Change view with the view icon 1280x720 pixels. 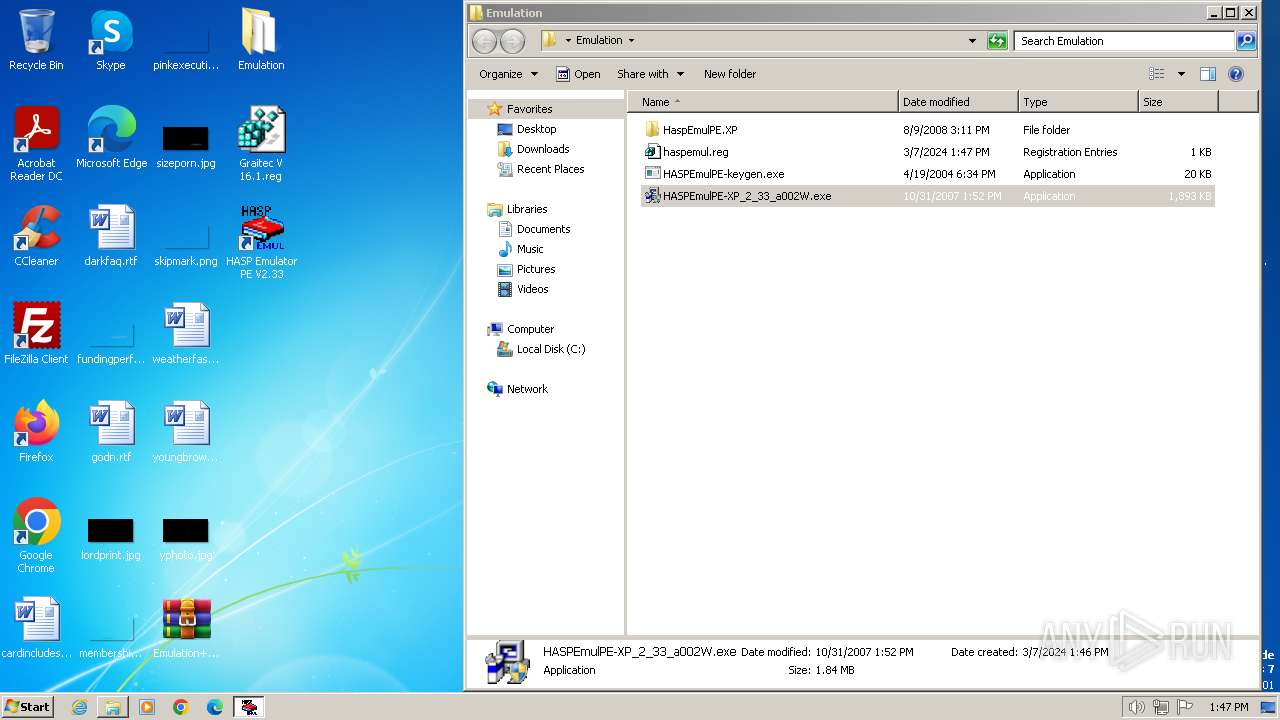[x=1157, y=74]
